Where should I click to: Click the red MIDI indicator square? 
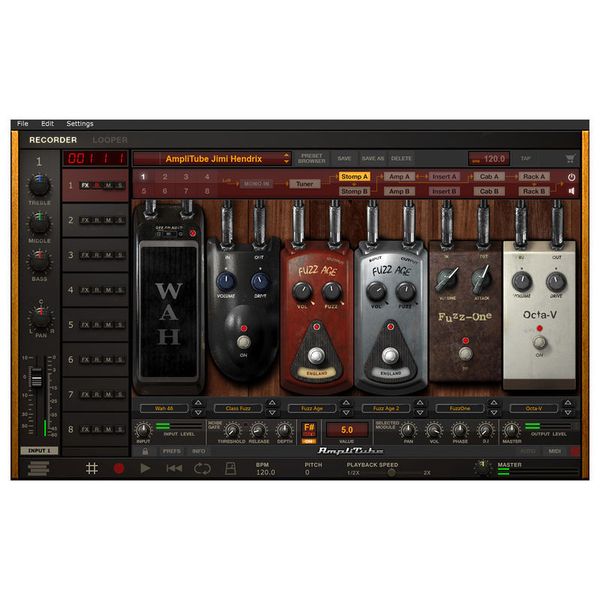coord(575,452)
